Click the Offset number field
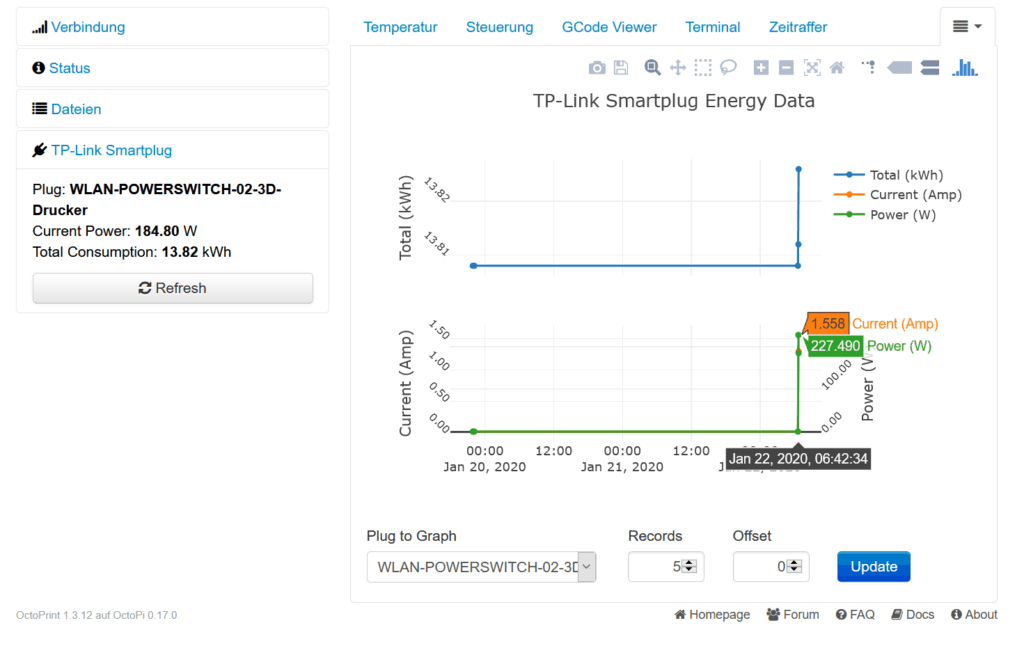The image size is (1024, 662). point(771,567)
